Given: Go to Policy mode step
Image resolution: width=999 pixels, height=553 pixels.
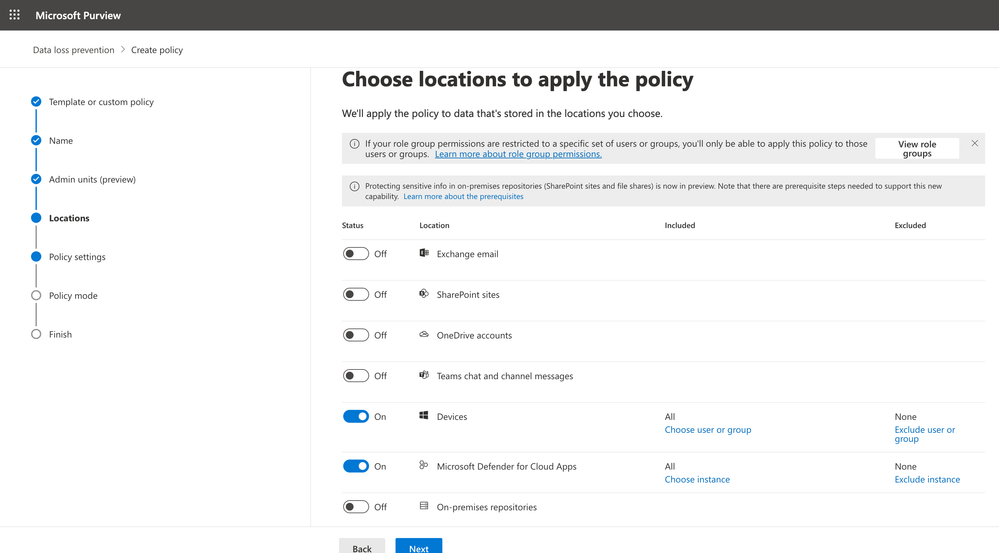Looking at the screenshot, I should point(73,296).
